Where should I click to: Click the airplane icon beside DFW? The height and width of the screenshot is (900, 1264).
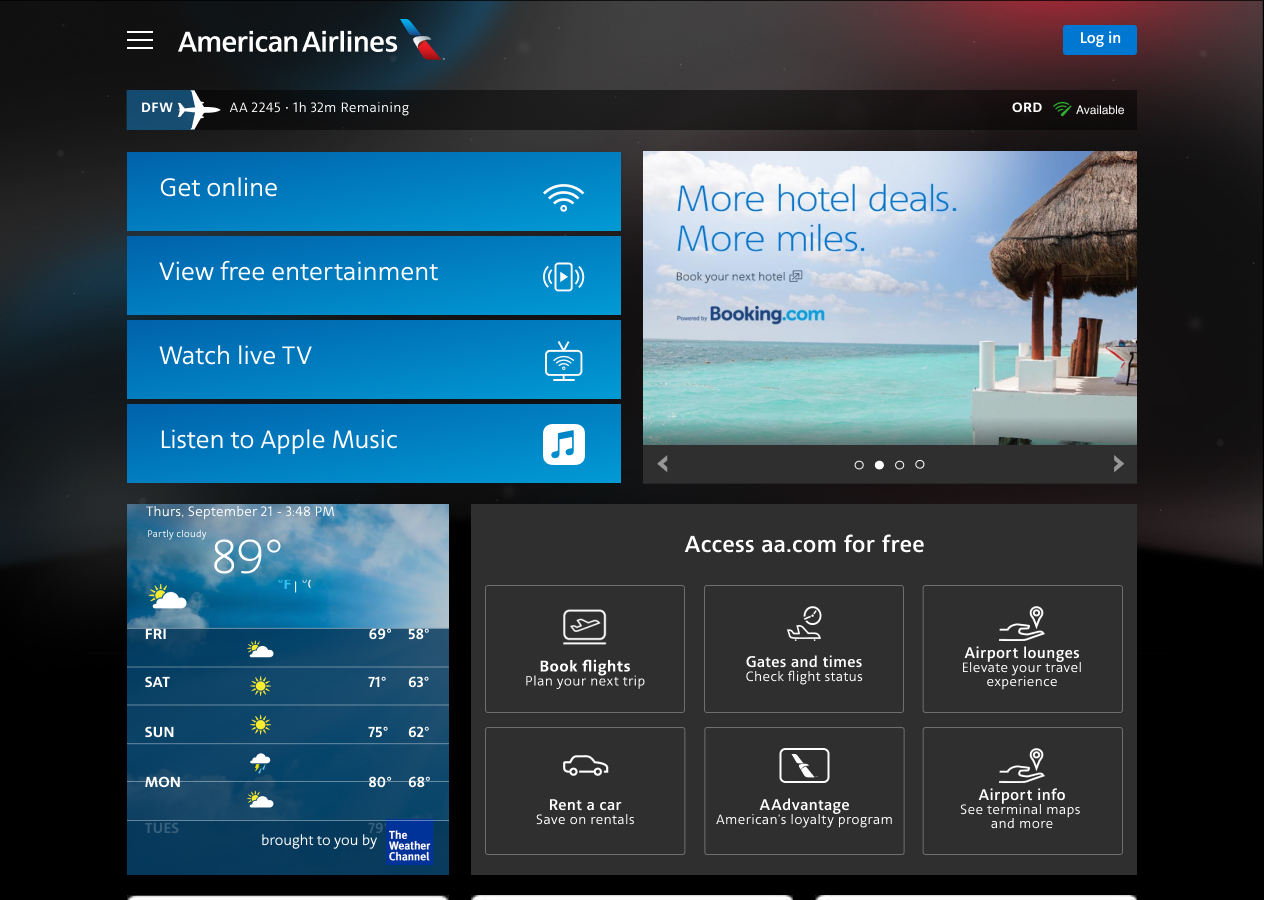(x=198, y=109)
